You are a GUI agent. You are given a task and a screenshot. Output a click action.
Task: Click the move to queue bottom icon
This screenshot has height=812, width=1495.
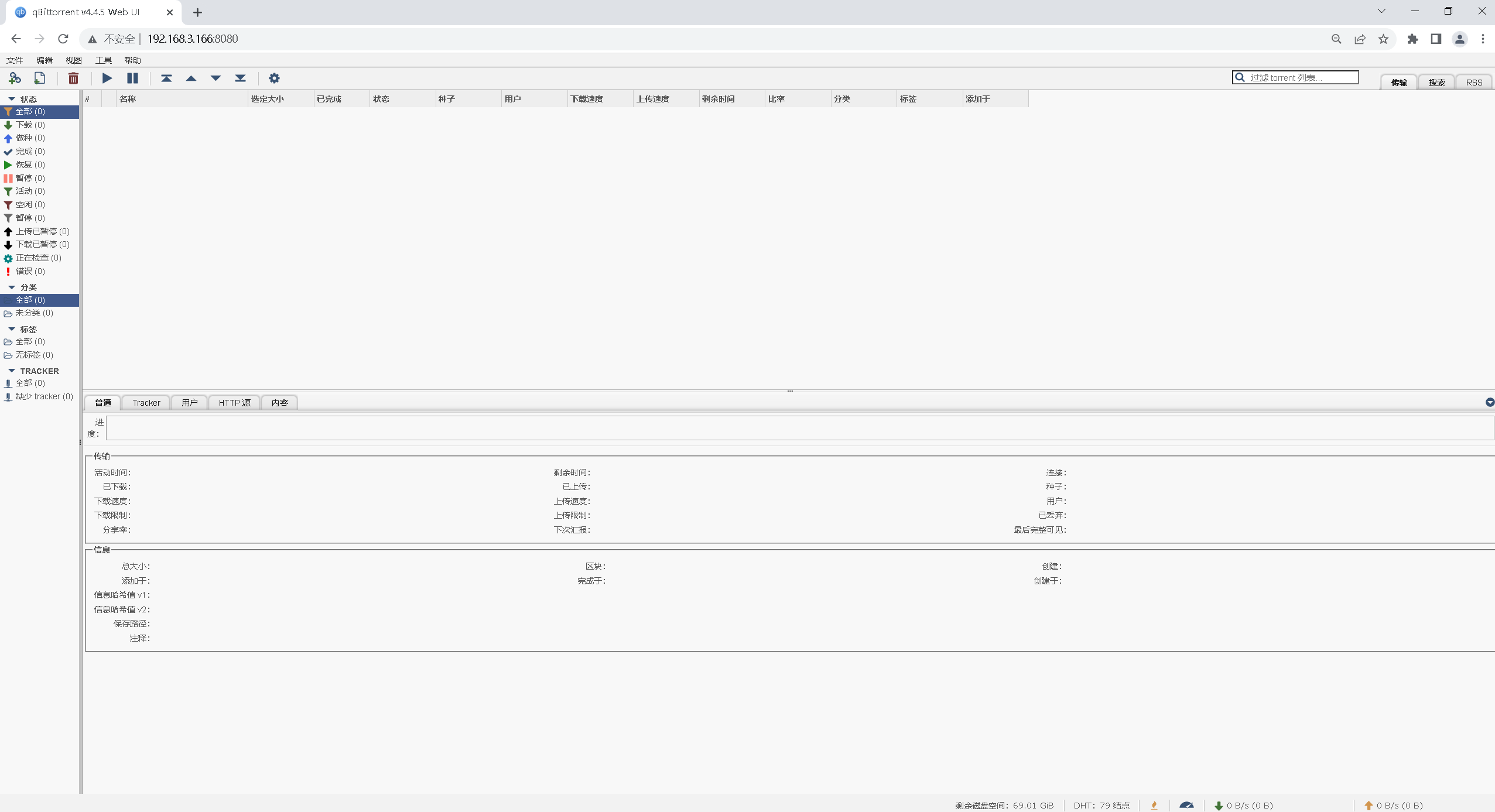coord(240,78)
